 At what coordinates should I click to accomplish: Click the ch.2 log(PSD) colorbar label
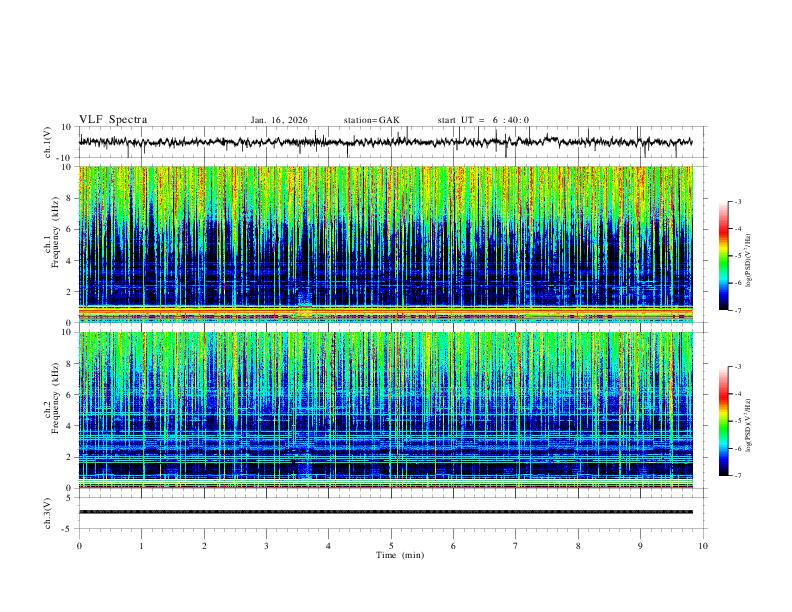point(749,425)
